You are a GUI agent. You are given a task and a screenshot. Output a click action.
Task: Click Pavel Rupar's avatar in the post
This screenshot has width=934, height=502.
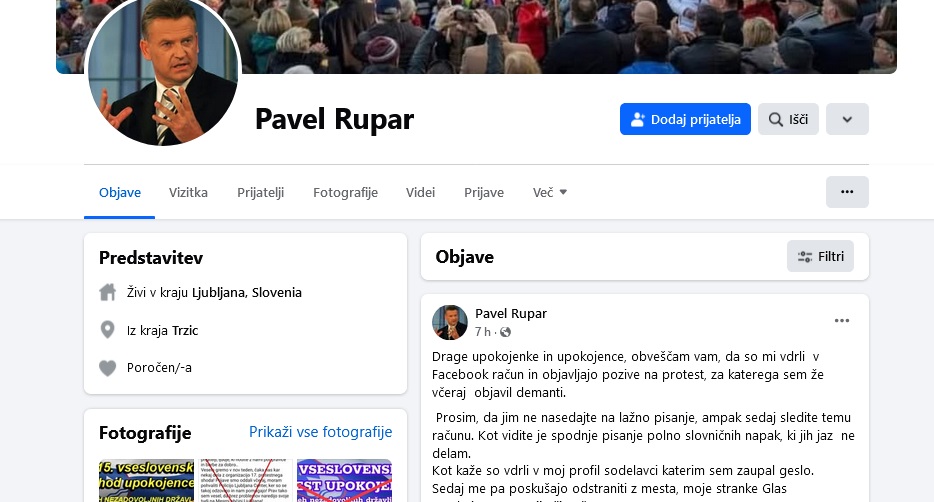pyautogui.click(x=450, y=322)
